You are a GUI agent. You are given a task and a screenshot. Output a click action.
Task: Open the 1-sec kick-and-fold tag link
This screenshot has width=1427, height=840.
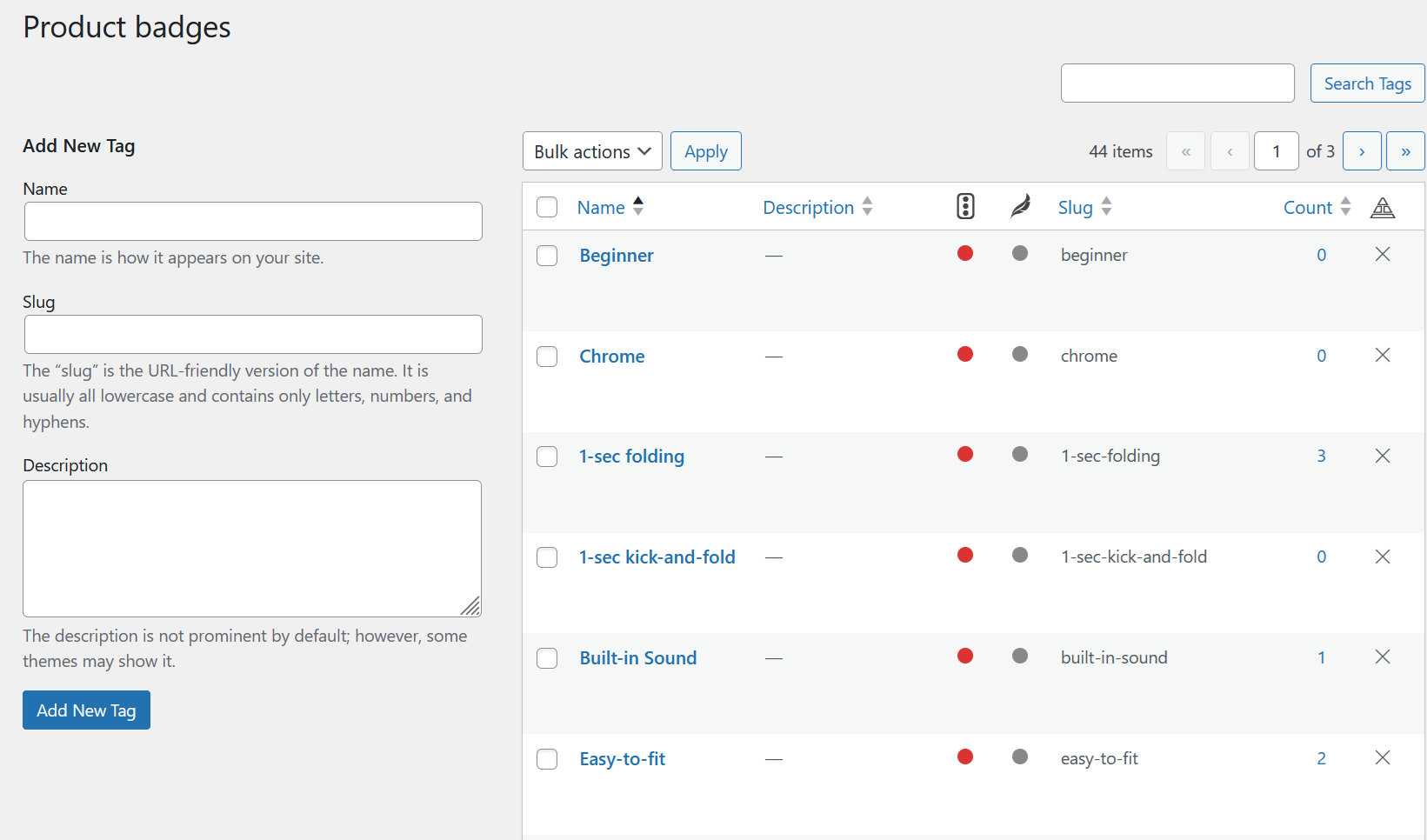click(x=657, y=557)
